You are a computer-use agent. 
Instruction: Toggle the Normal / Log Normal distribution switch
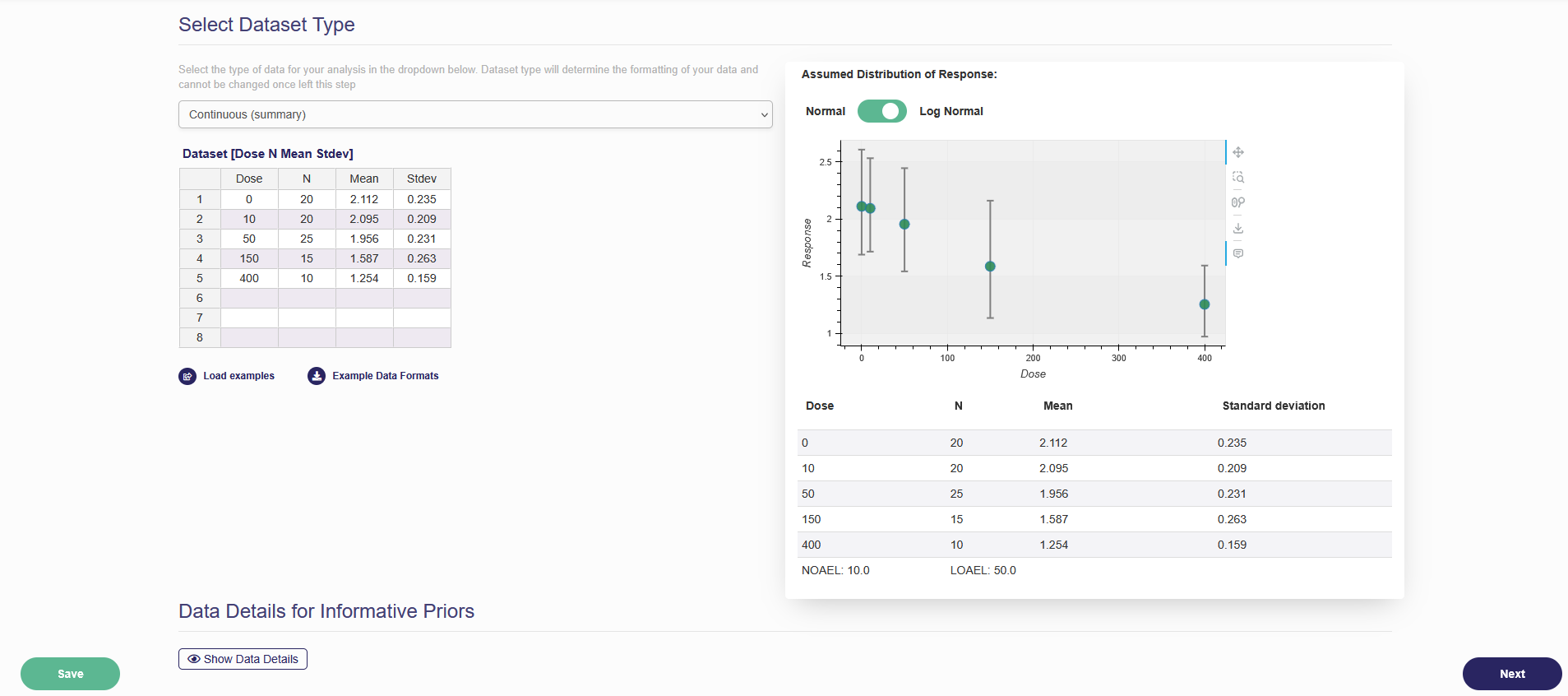(881, 111)
